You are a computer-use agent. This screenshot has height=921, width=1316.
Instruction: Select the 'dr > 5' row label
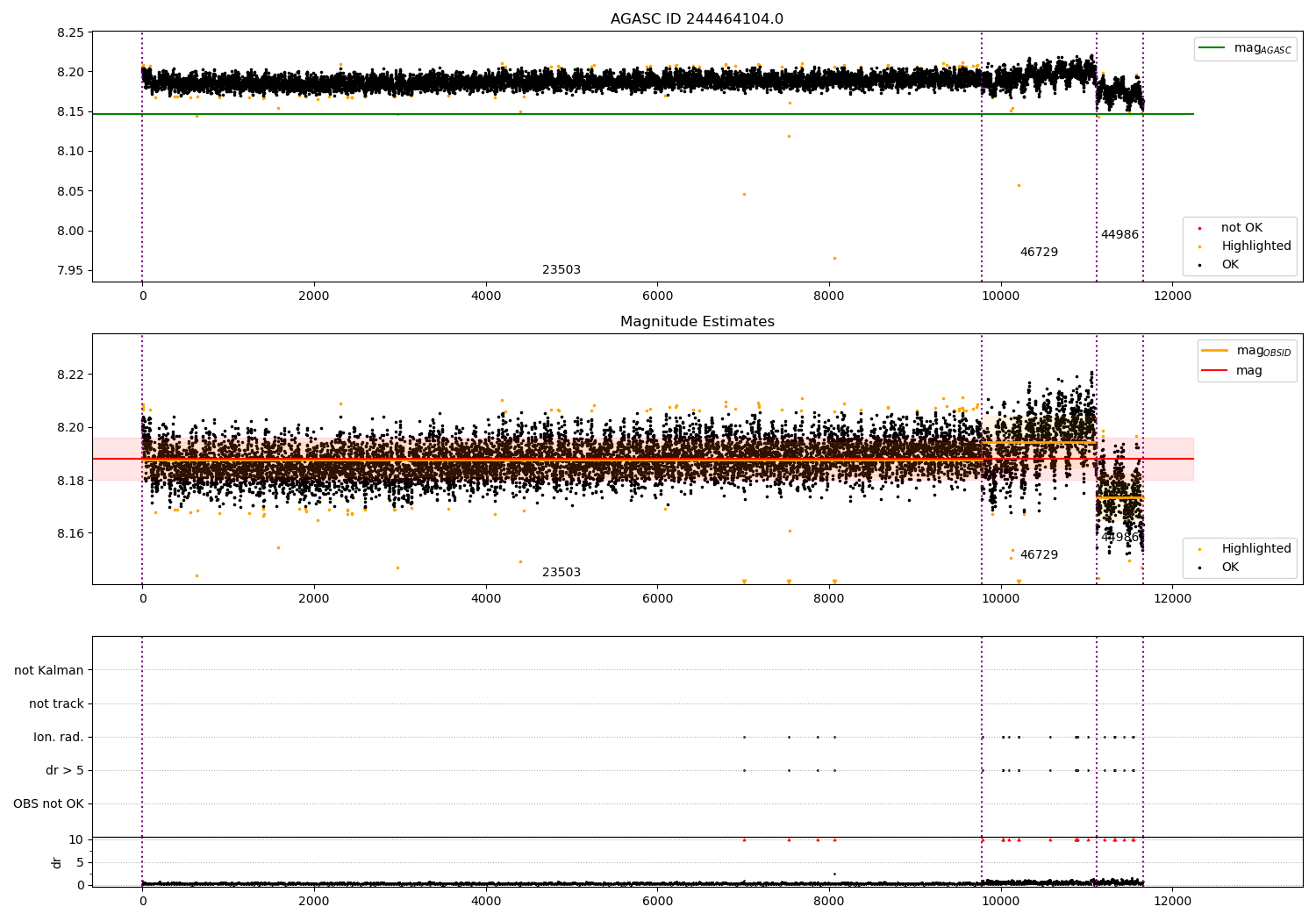[x=65, y=771]
